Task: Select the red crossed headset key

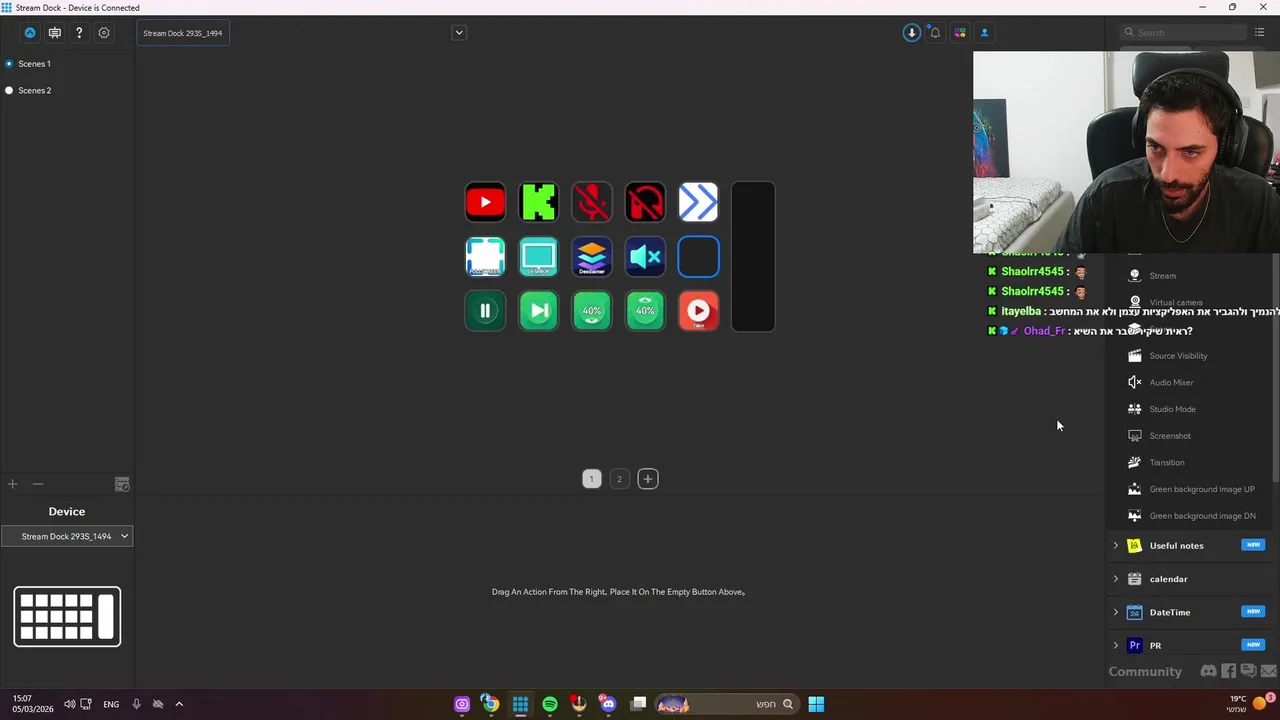Action: 645,202
